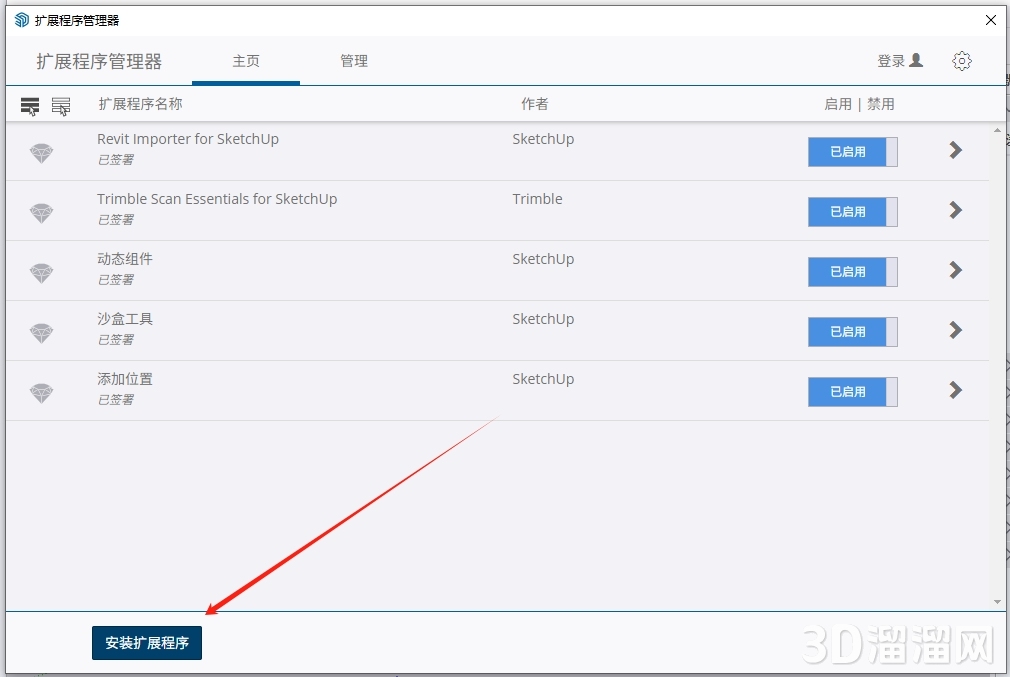Viewport: 1010px width, 677px height.
Task: Expand details arrow for 添加位置
Action: (x=955, y=390)
